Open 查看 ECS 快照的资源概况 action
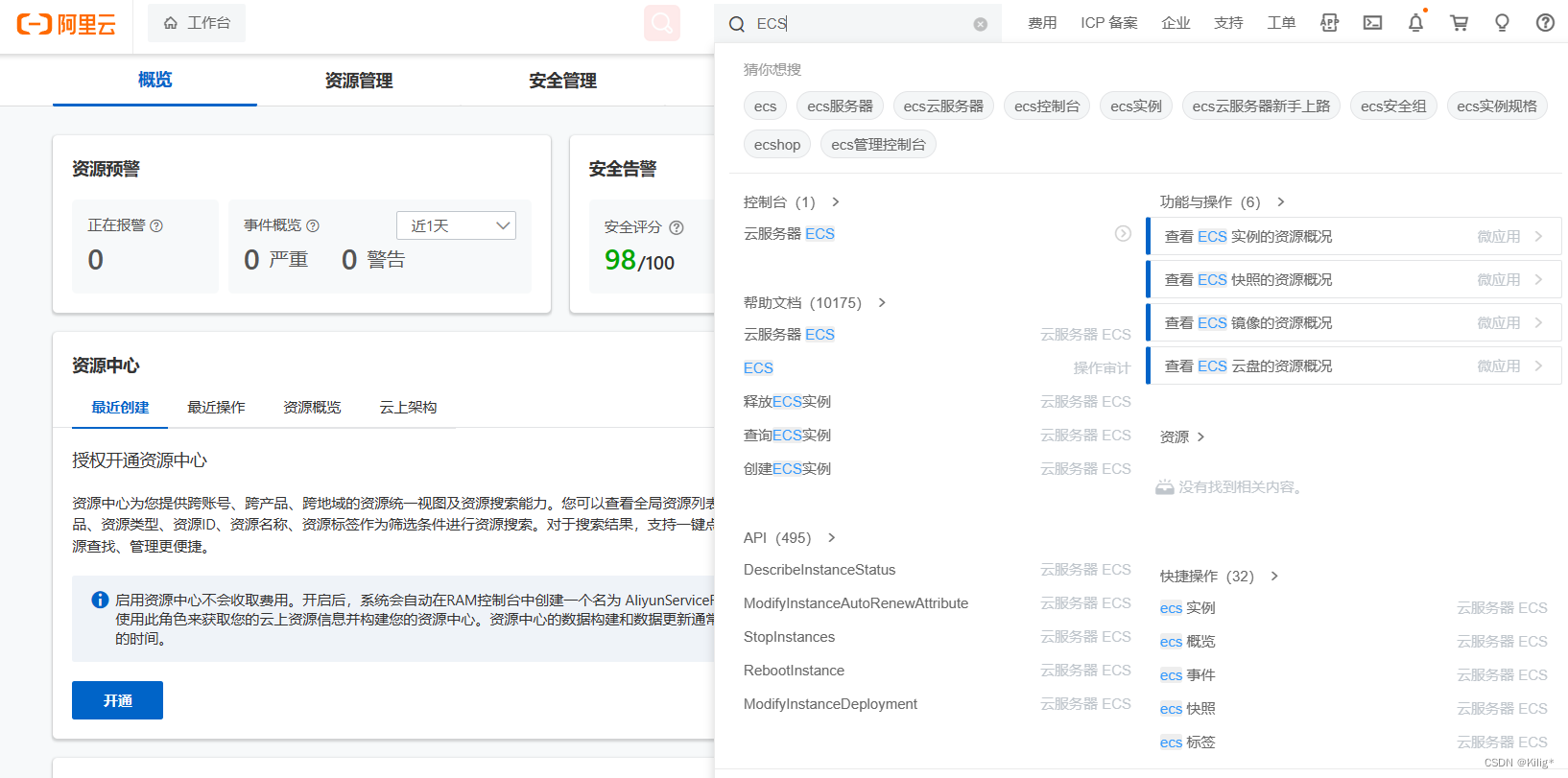Viewport: 1568px width, 778px height. (1354, 279)
